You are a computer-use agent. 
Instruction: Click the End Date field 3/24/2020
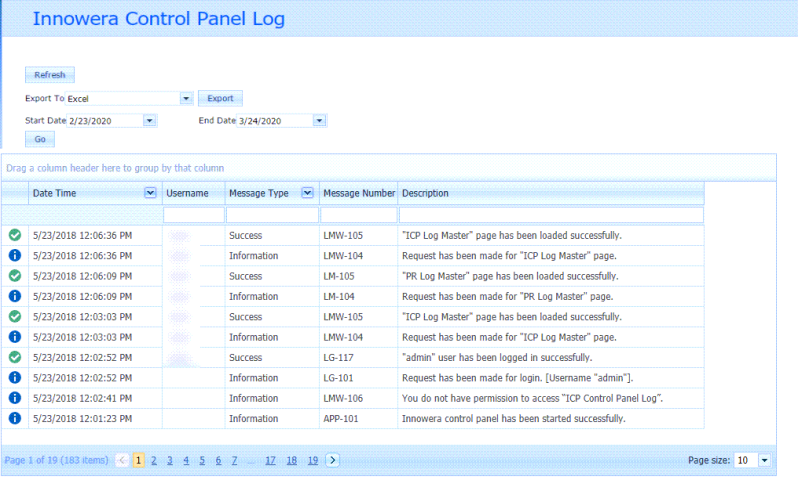point(275,121)
